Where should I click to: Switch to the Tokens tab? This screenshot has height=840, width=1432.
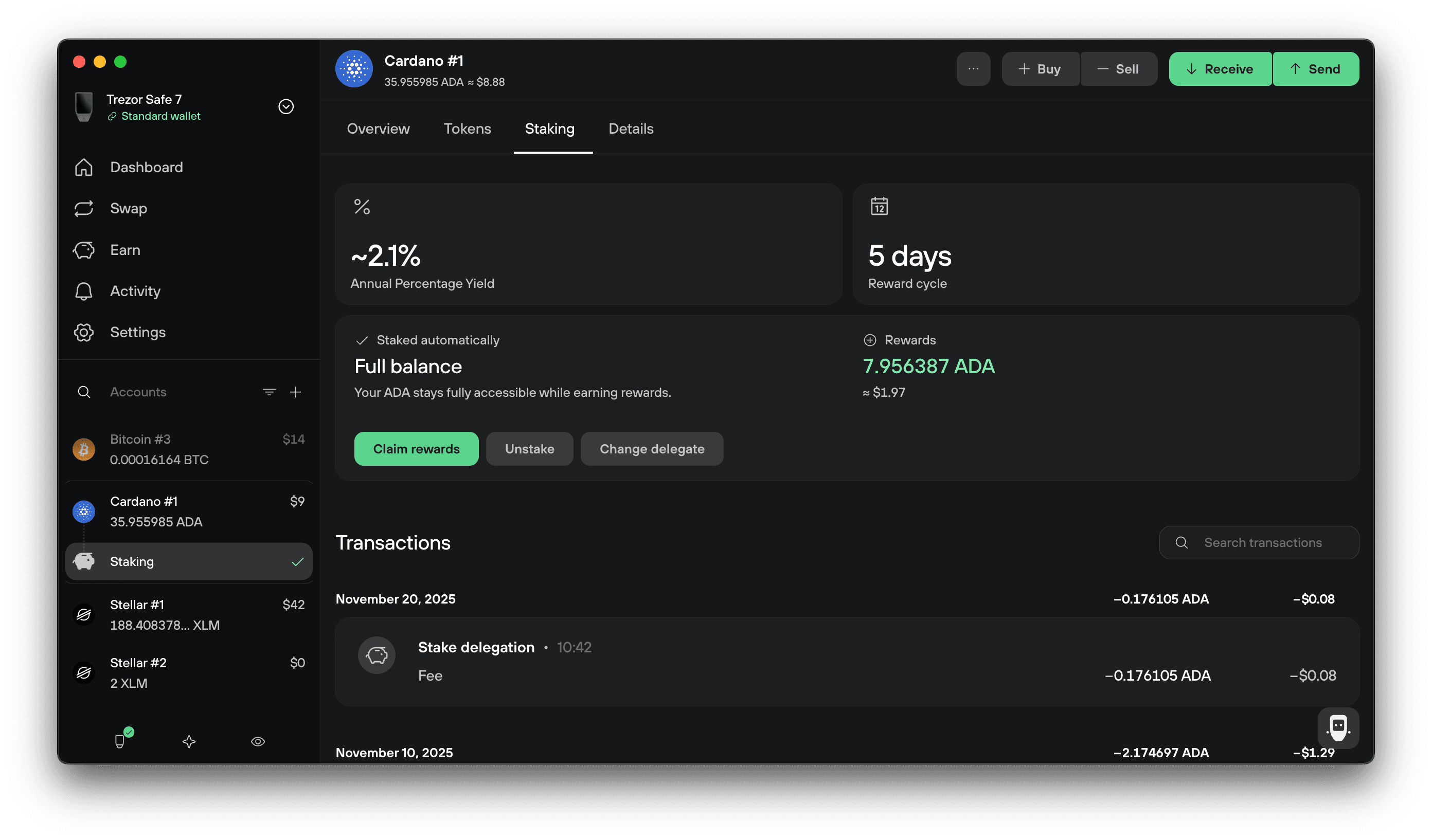coord(467,129)
